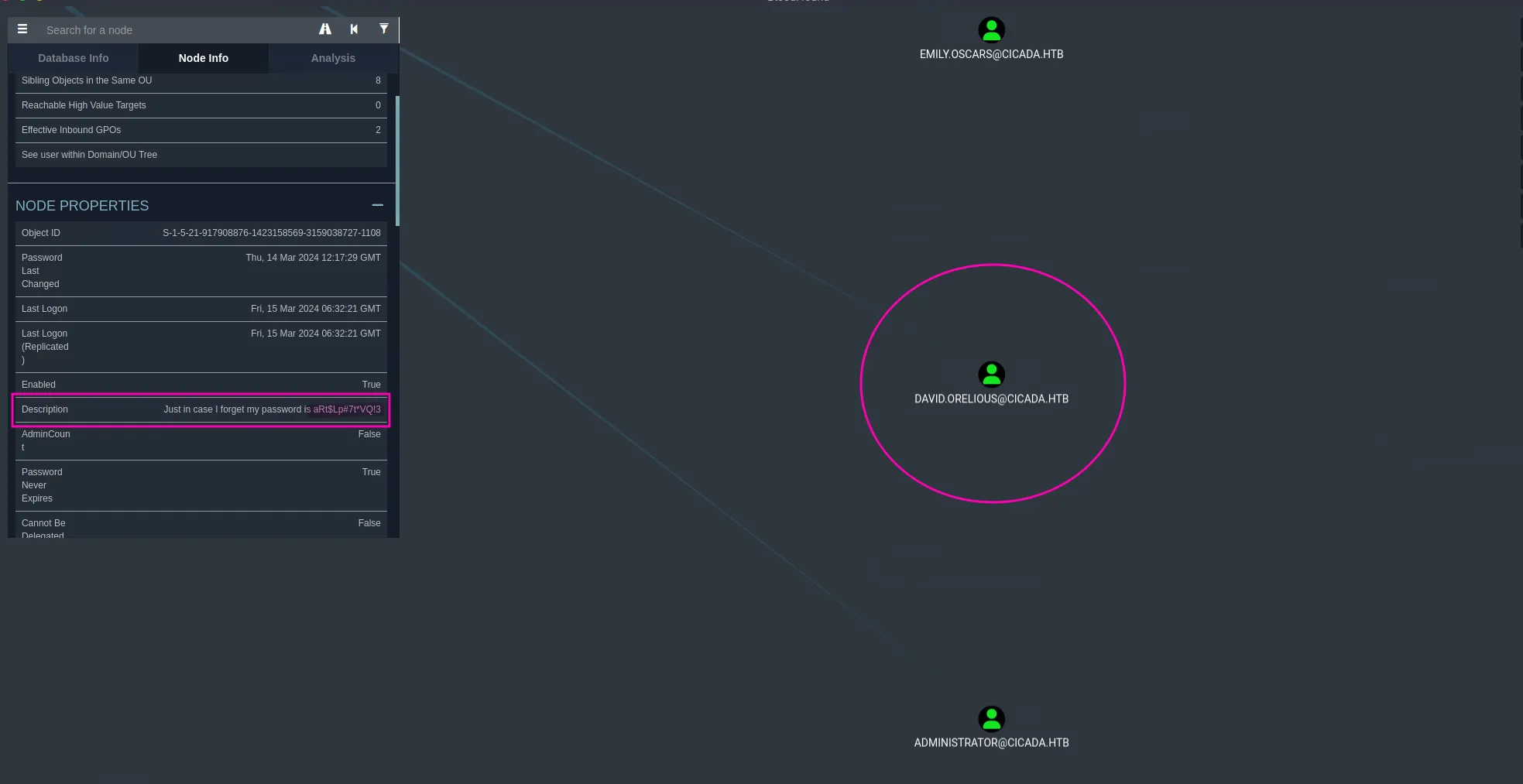The height and width of the screenshot is (784, 1523).
Task: Switch to the Analysis tab
Action: point(333,58)
